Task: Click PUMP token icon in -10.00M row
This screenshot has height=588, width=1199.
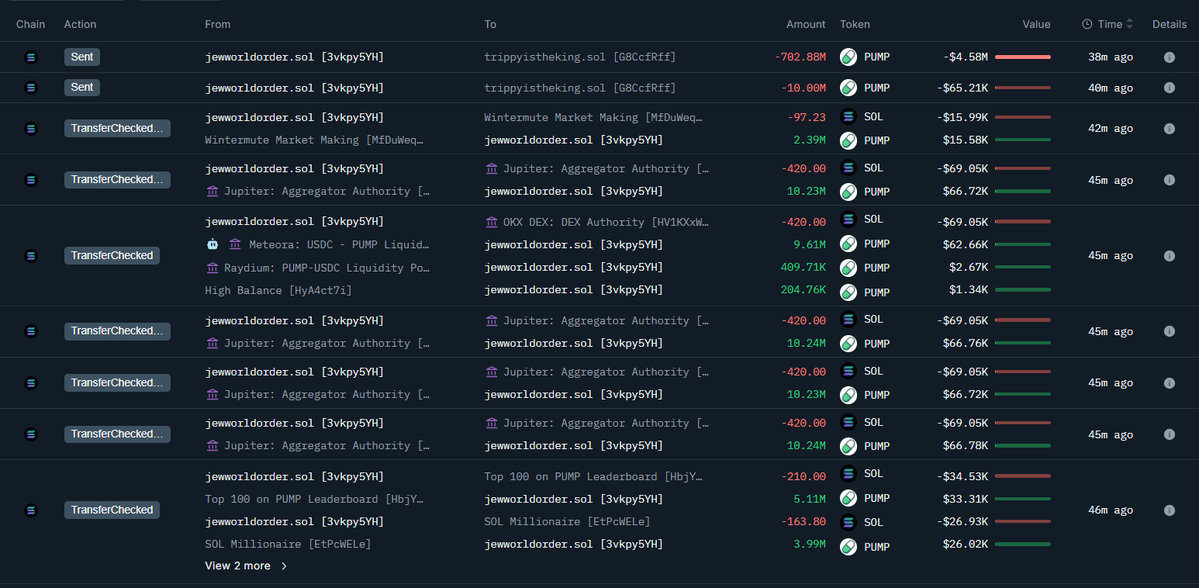Action: [x=848, y=88]
